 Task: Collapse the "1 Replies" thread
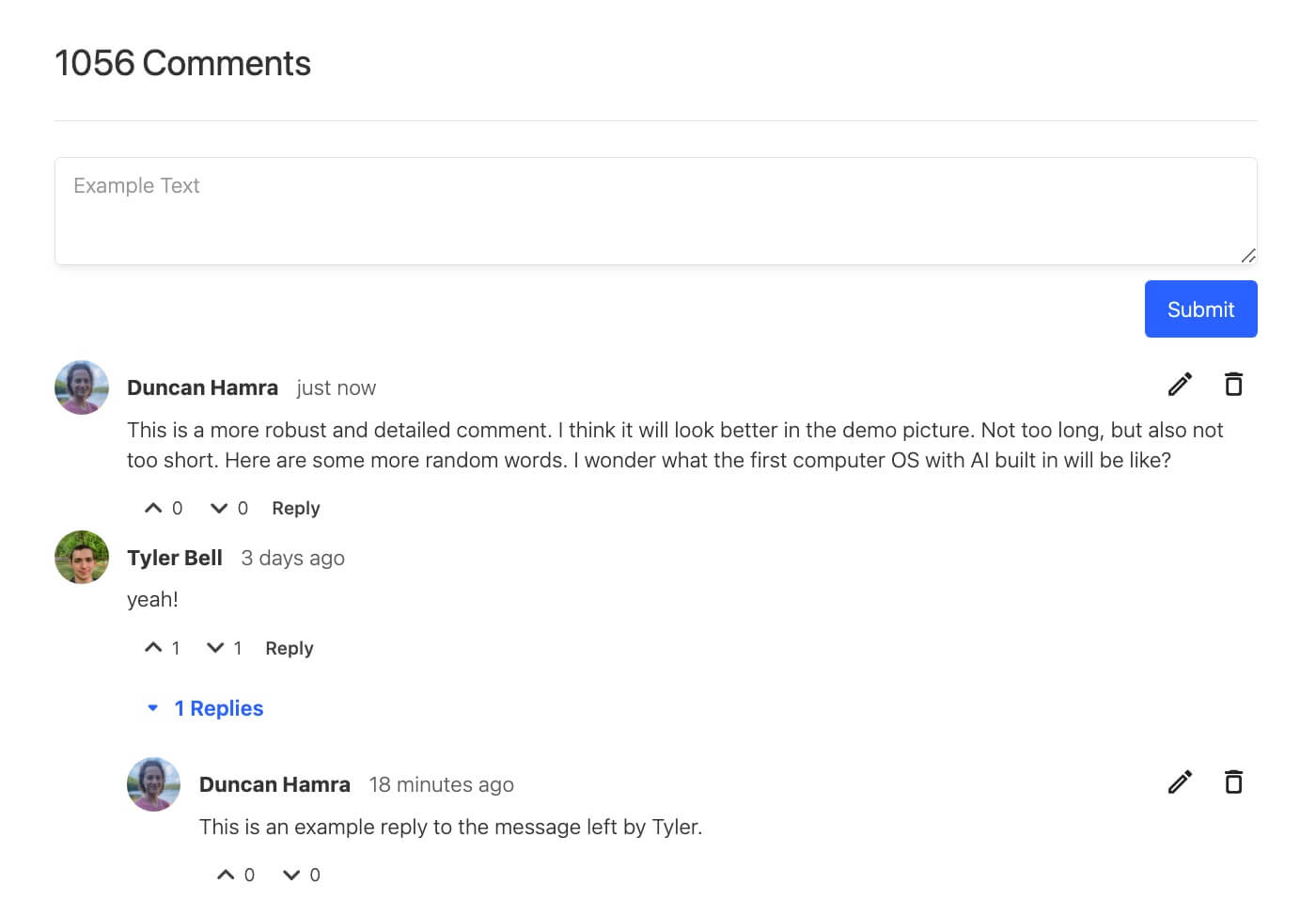tap(206, 708)
